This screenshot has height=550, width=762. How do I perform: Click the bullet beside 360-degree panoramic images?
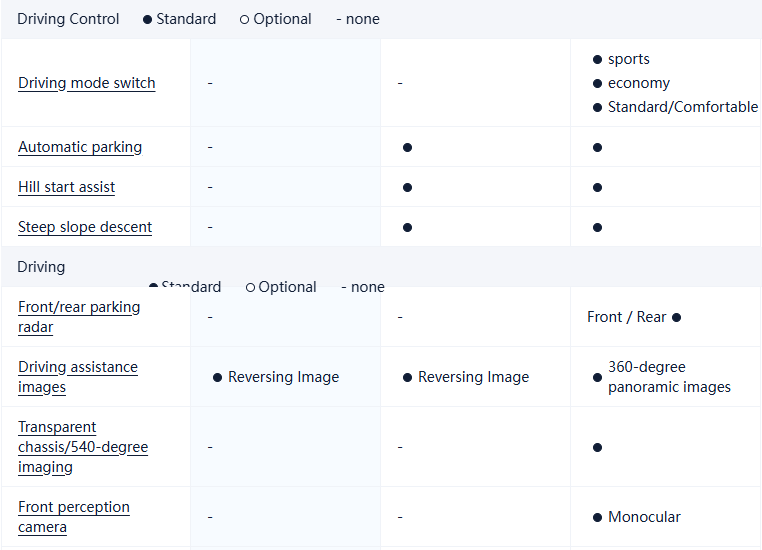pos(598,368)
